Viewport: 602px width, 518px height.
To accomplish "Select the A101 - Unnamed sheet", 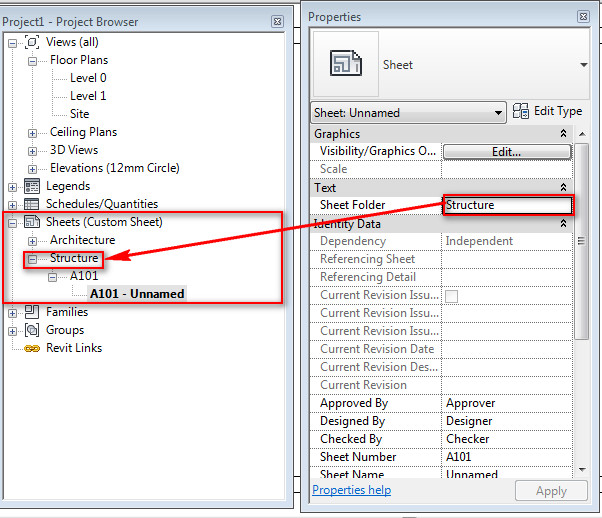I will pyautogui.click(x=137, y=294).
